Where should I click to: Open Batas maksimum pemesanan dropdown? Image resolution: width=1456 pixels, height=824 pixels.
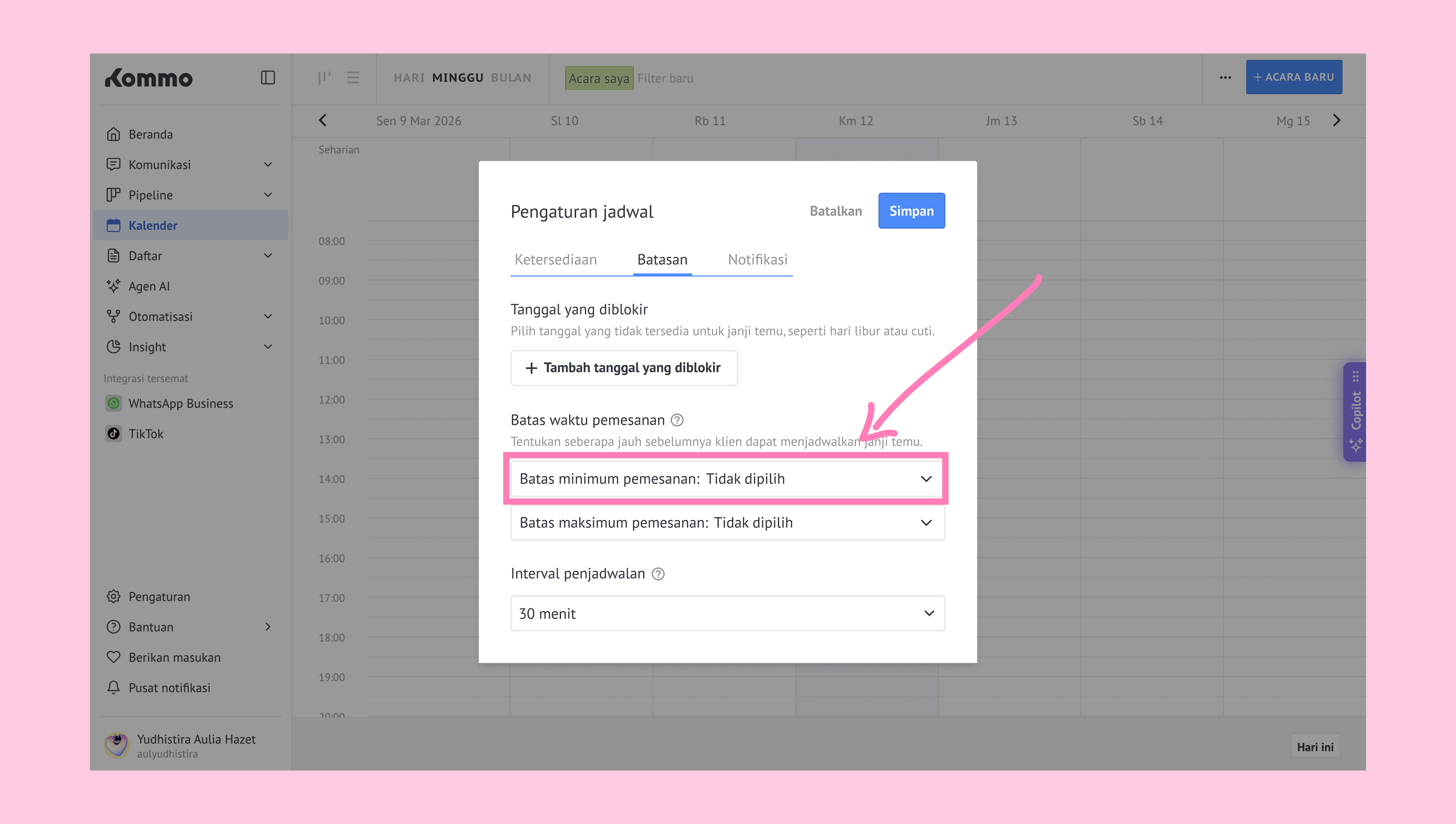[x=727, y=522]
